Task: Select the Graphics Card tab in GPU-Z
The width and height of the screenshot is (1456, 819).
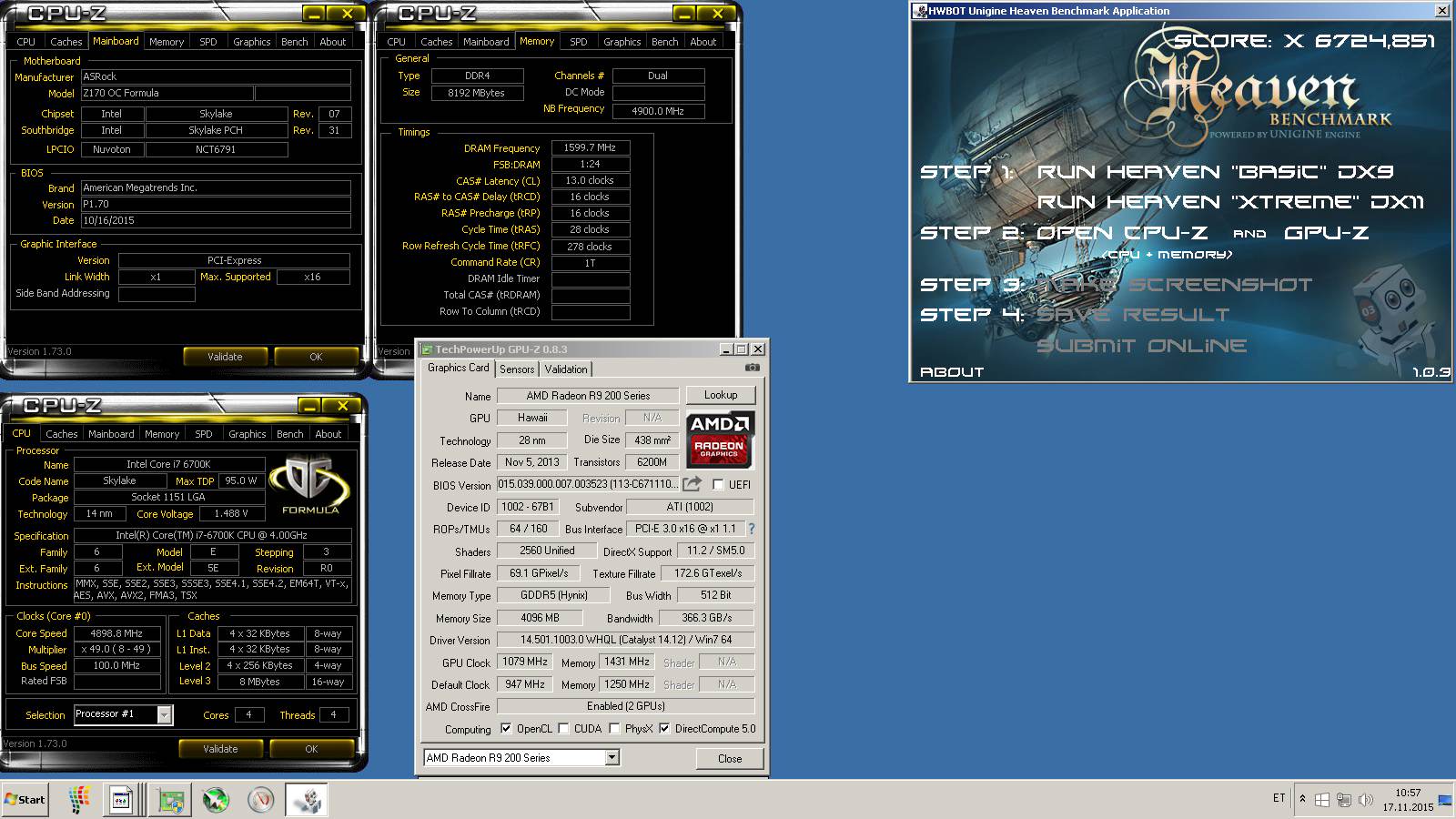Action: [458, 368]
